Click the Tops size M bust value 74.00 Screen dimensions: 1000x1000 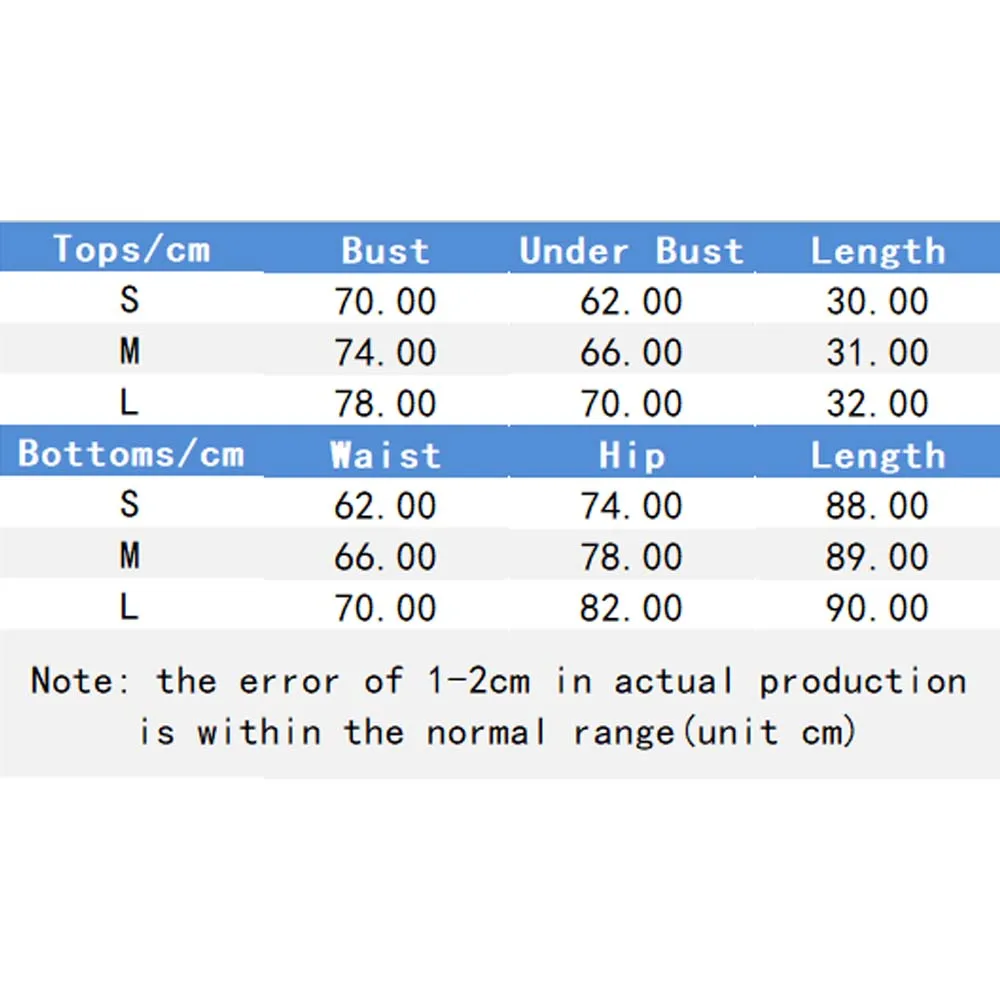tap(385, 353)
